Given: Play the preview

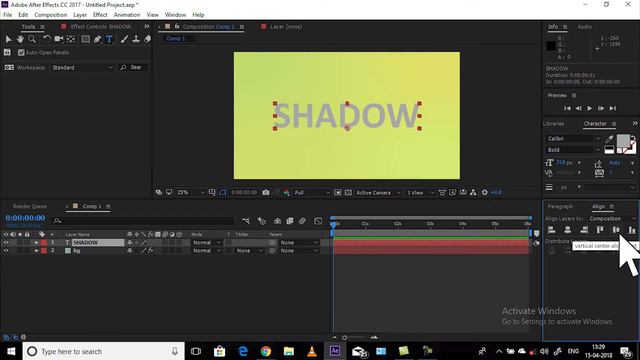Looking at the screenshot, I should [589, 108].
